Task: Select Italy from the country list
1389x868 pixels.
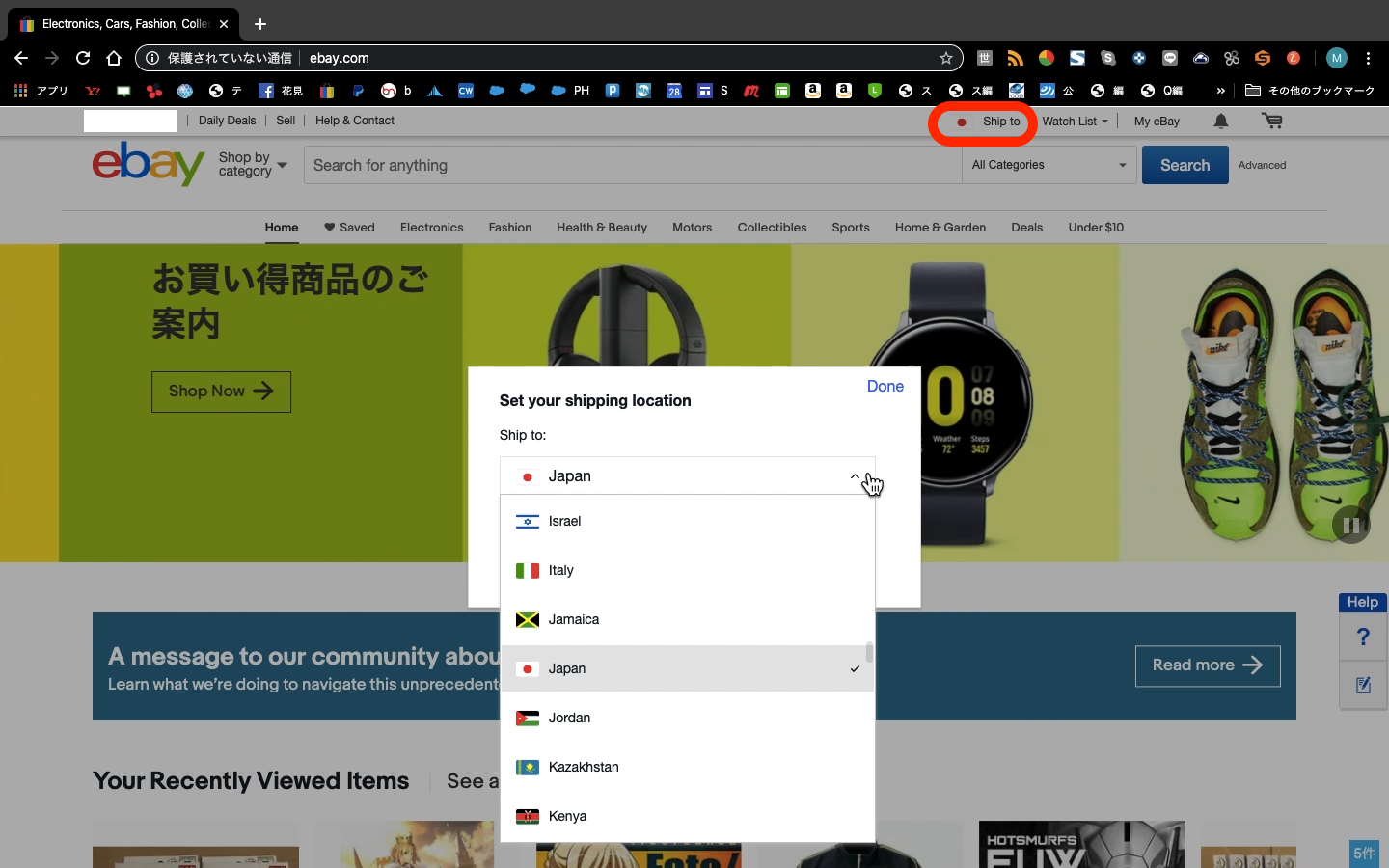Action: (x=561, y=570)
